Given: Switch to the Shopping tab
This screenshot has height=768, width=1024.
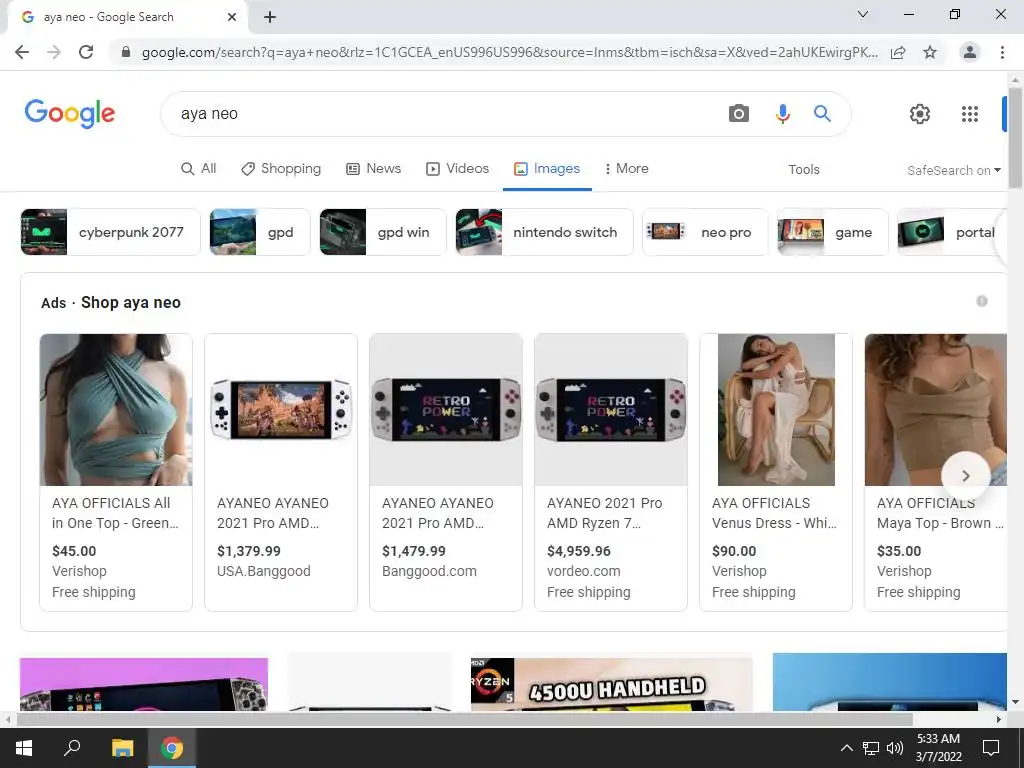Looking at the screenshot, I should 281,168.
